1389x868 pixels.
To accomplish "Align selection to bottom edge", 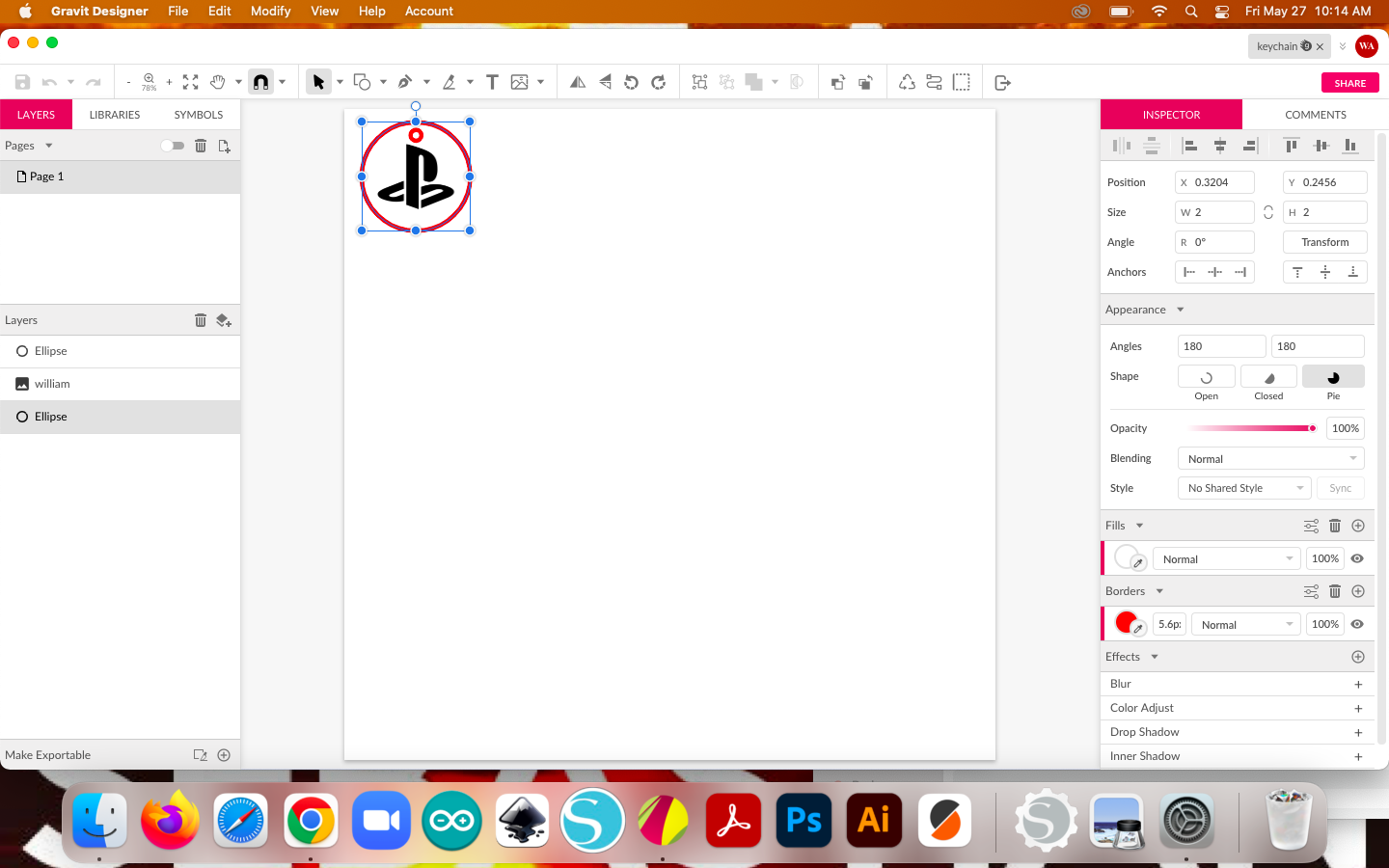I will point(1350,146).
